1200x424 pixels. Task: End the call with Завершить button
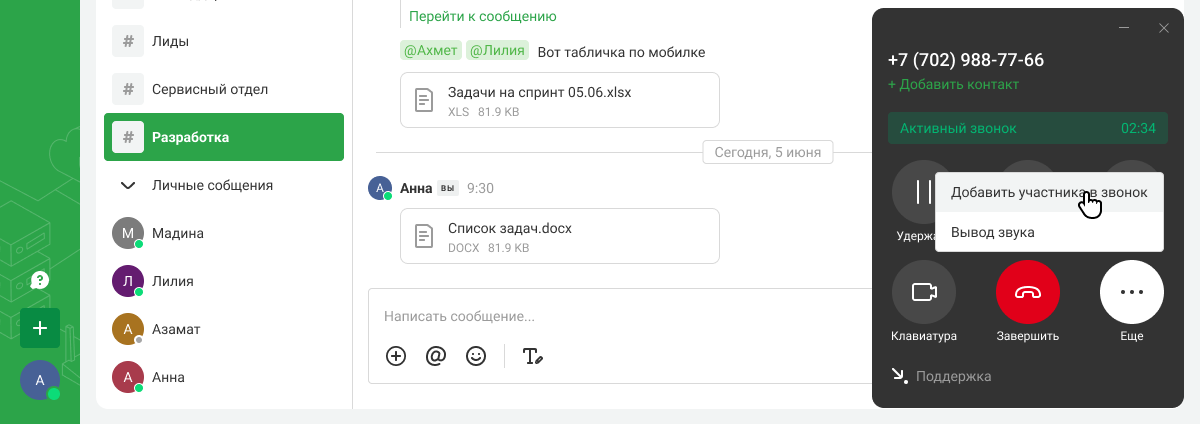(x=1028, y=292)
